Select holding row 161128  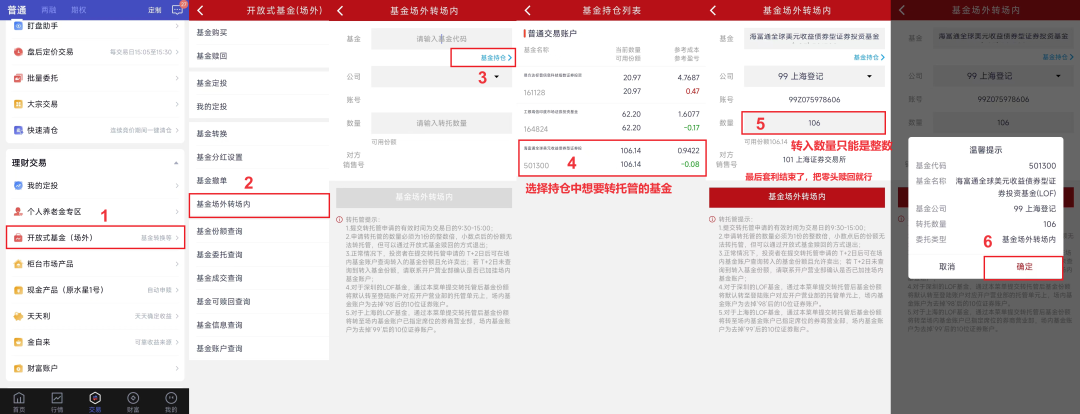pyautogui.click(x=612, y=84)
